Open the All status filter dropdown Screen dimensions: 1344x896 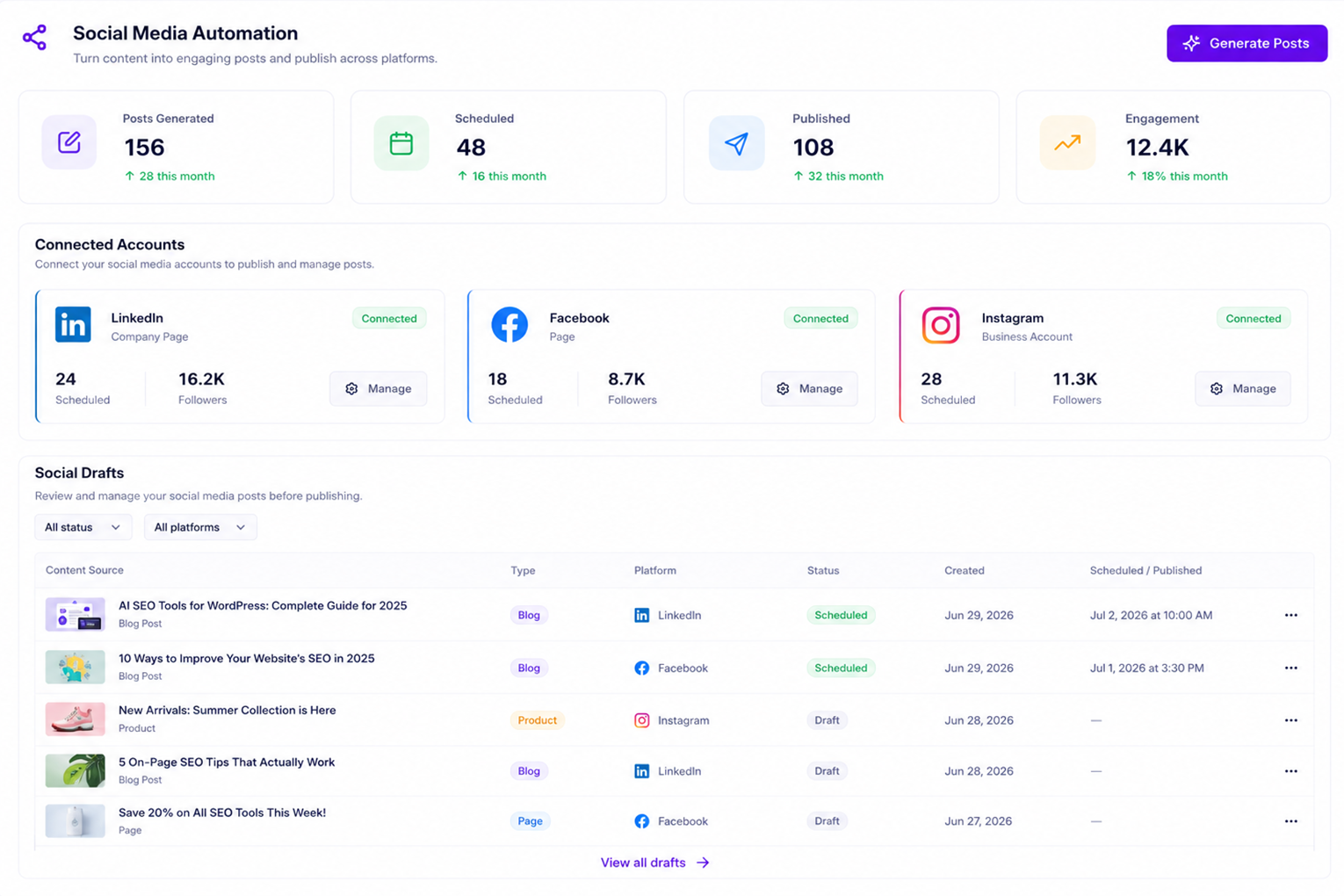[x=83, y=527]
